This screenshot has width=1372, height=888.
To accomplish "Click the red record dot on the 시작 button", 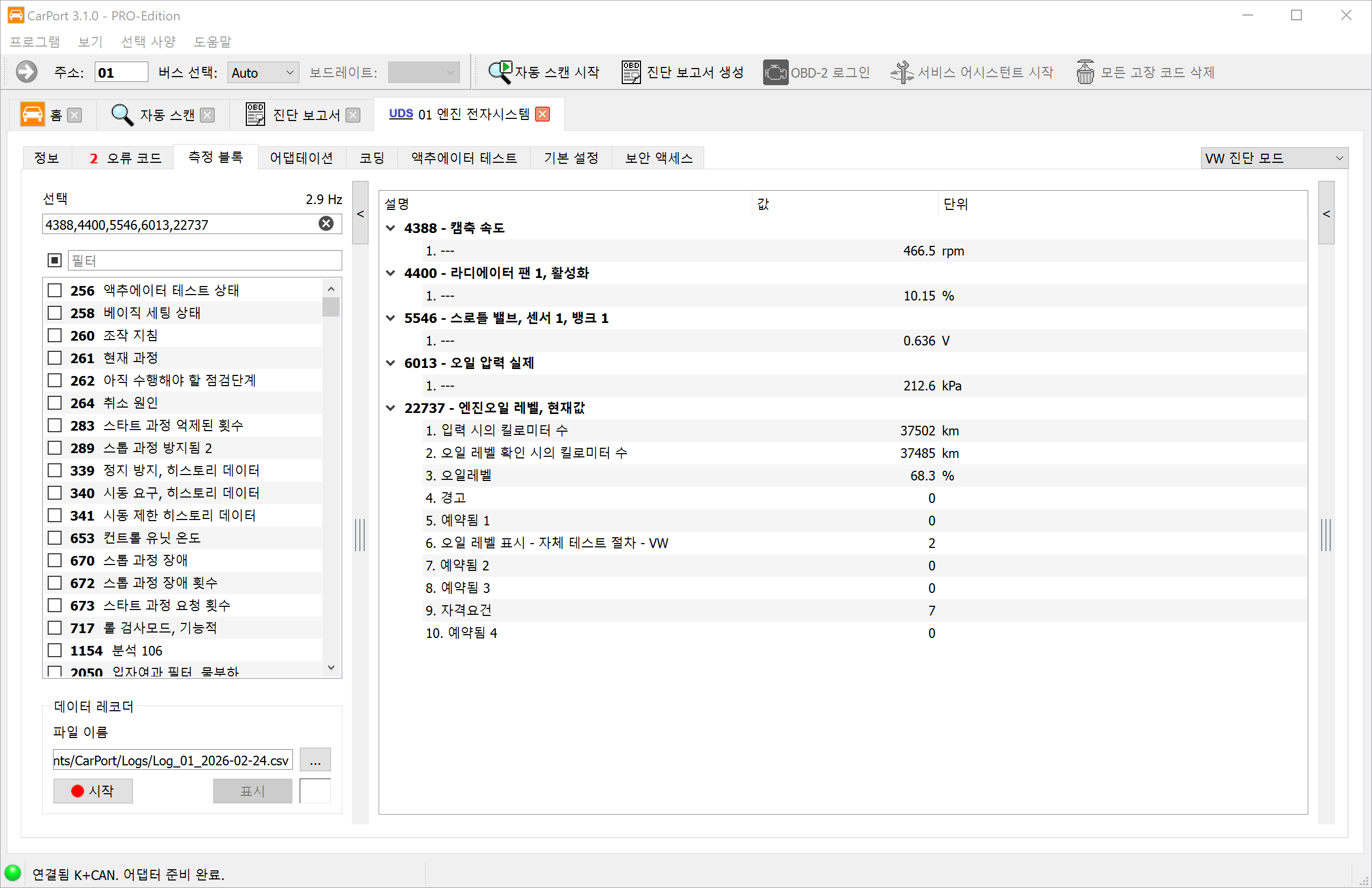I will [77, 791].
